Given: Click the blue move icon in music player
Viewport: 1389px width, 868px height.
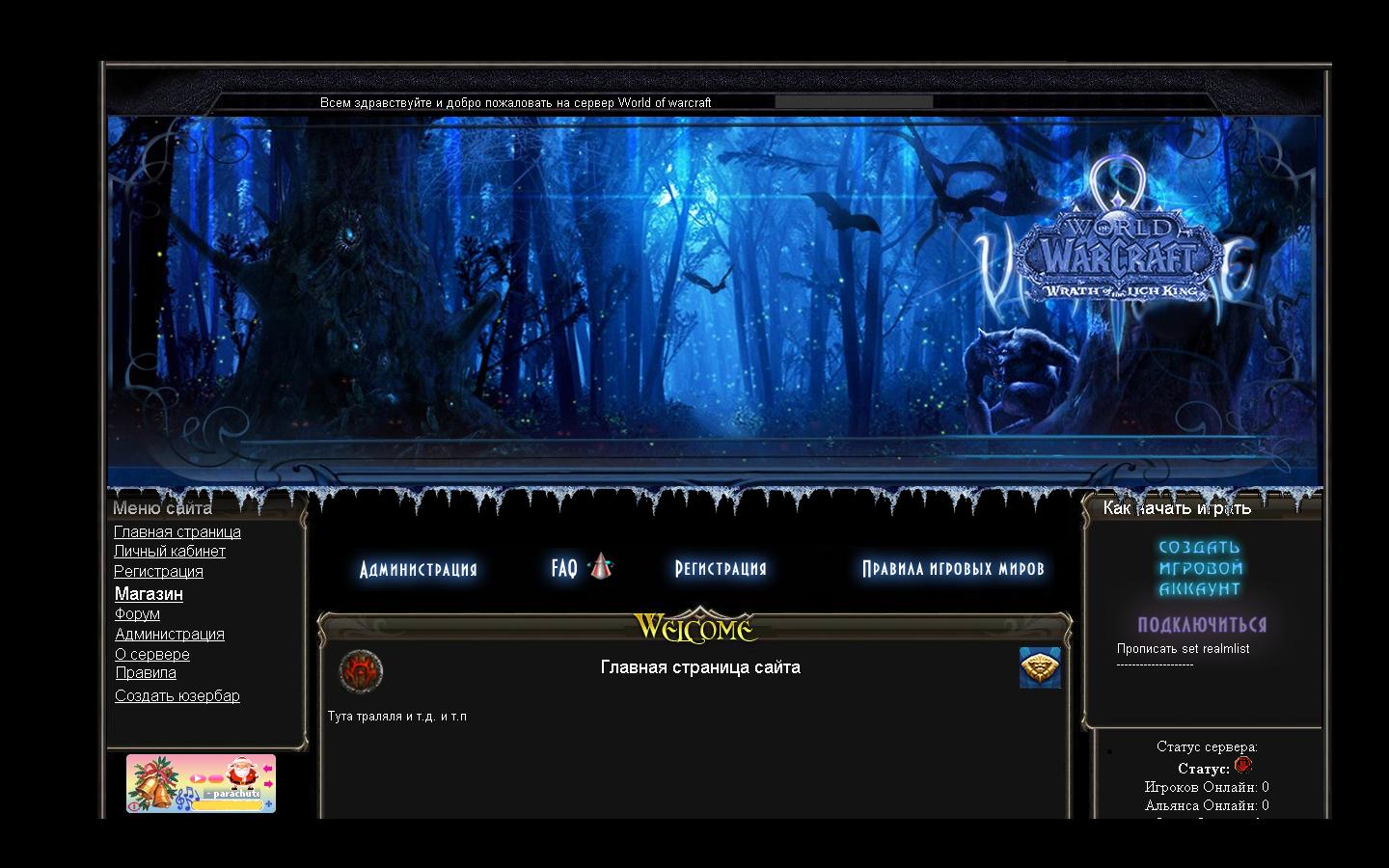Looking at the screenshot, I should [x=268, y=803].
